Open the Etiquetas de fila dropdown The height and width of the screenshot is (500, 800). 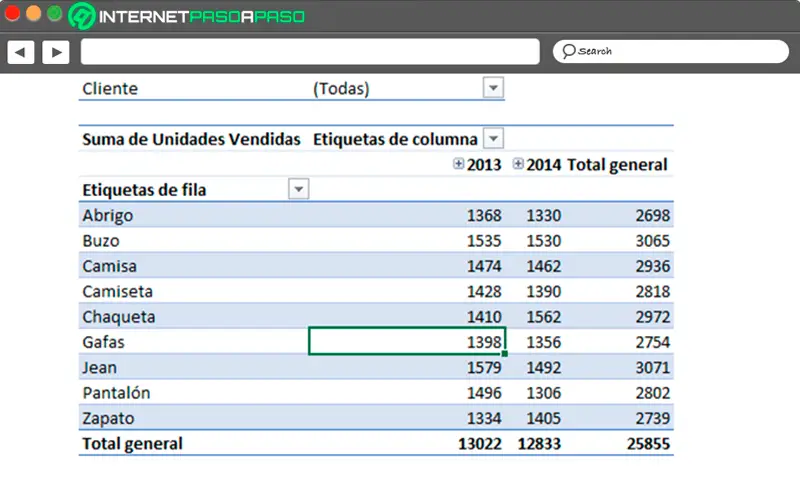click(x=298, y=189)
